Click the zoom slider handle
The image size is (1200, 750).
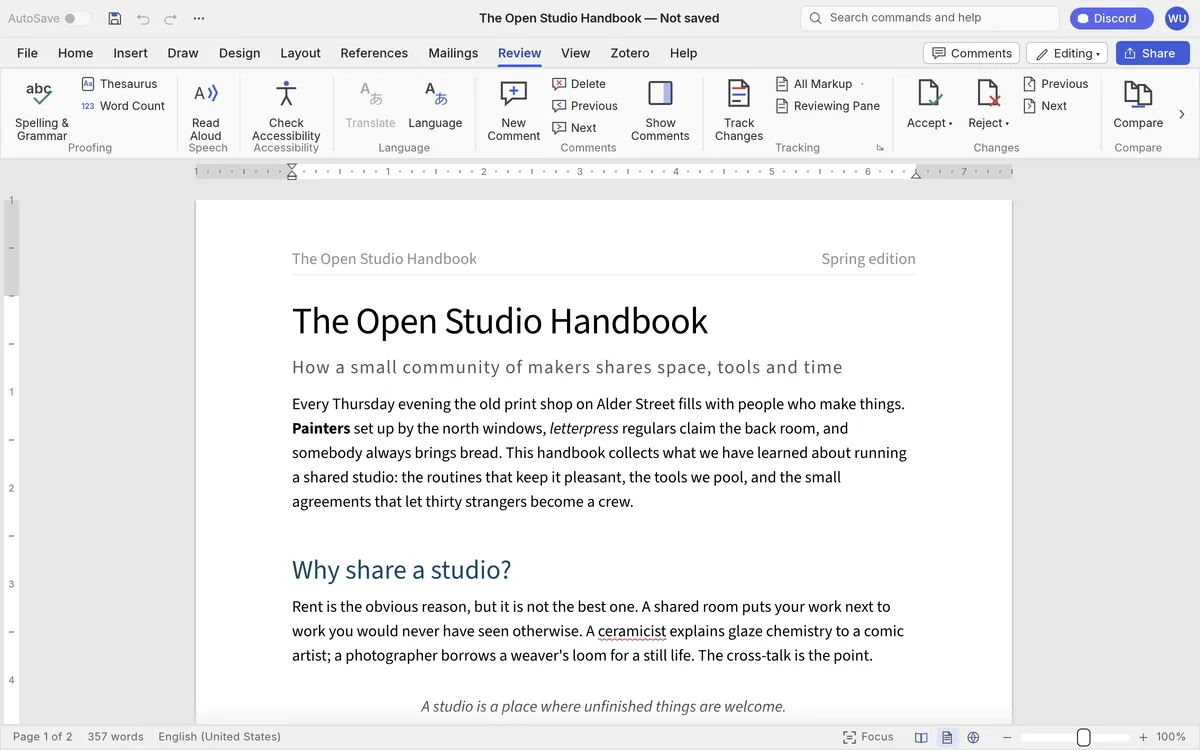pos(1083,737)
